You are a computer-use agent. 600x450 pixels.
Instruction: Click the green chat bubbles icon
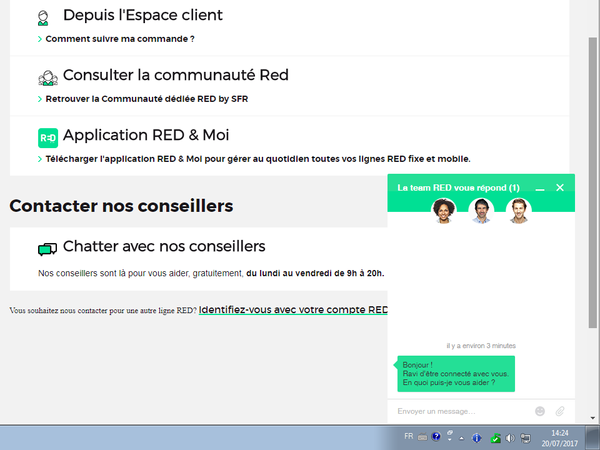coord(47,249)
